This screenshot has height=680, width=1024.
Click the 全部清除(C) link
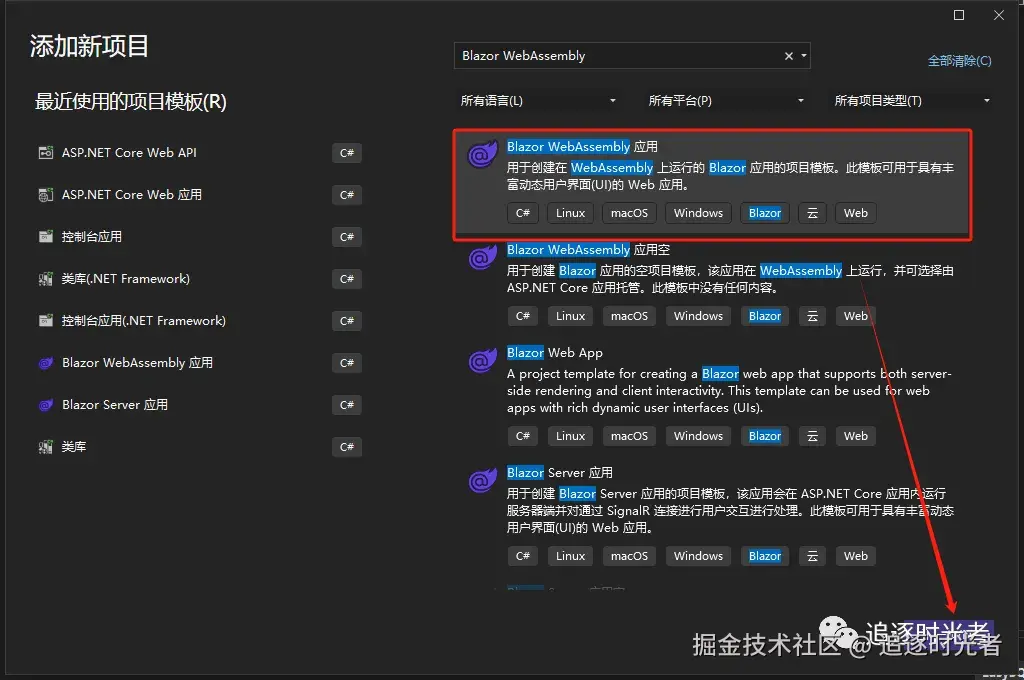point(959,61)
